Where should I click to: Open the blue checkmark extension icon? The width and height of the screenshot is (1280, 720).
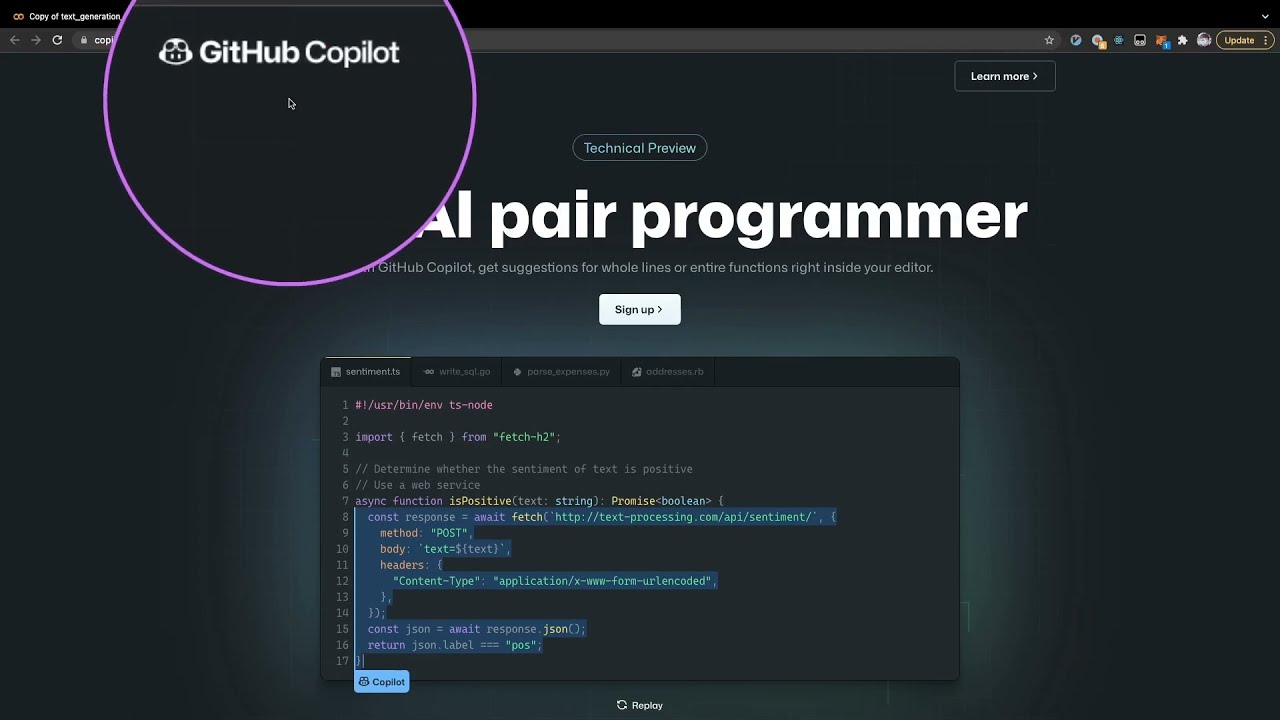(1076, 40)
